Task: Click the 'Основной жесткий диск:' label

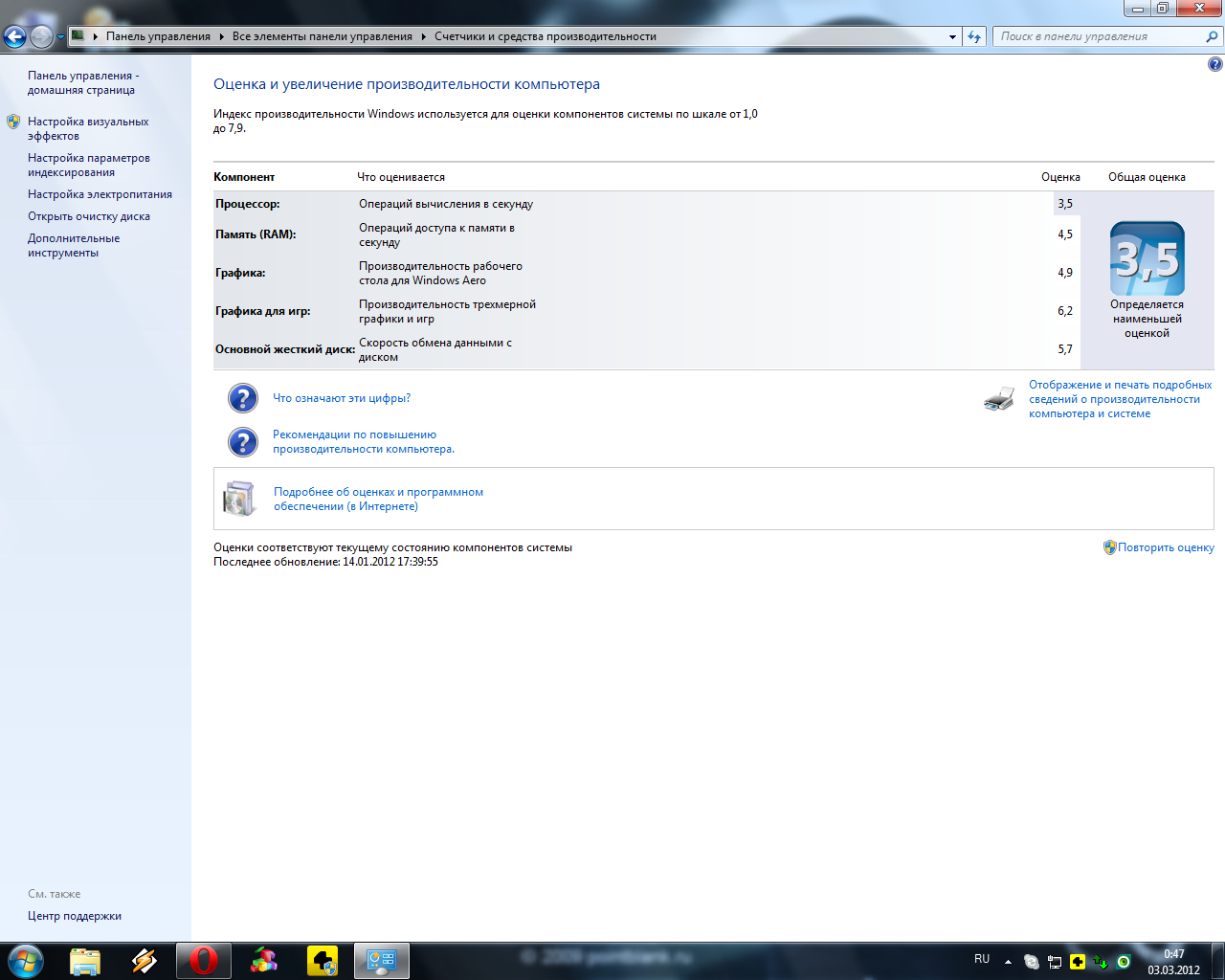Action: pyautogui.click(x=285, y=349)
